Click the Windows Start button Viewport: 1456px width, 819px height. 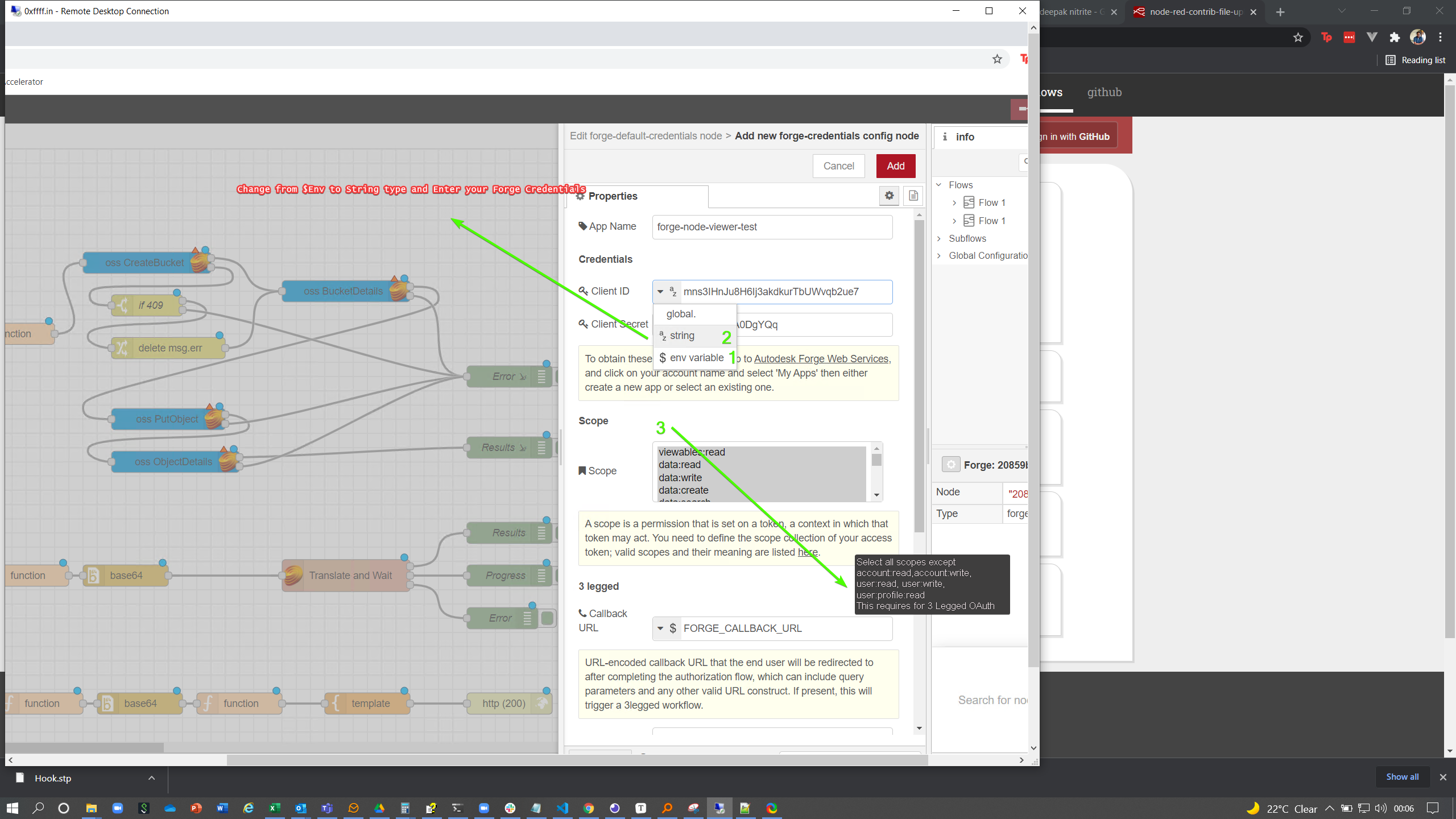pyautogui.click(x=13, y=808)
